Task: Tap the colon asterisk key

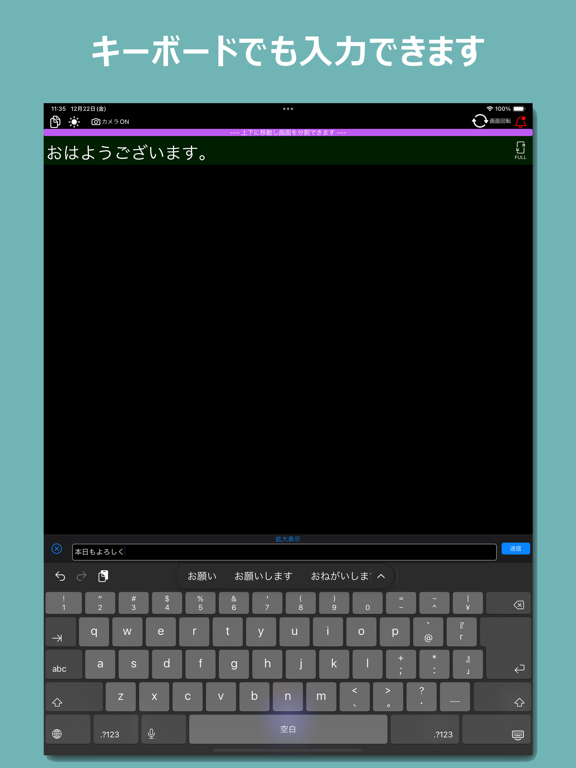Action: pyautogui.click(x=434, y=665)
